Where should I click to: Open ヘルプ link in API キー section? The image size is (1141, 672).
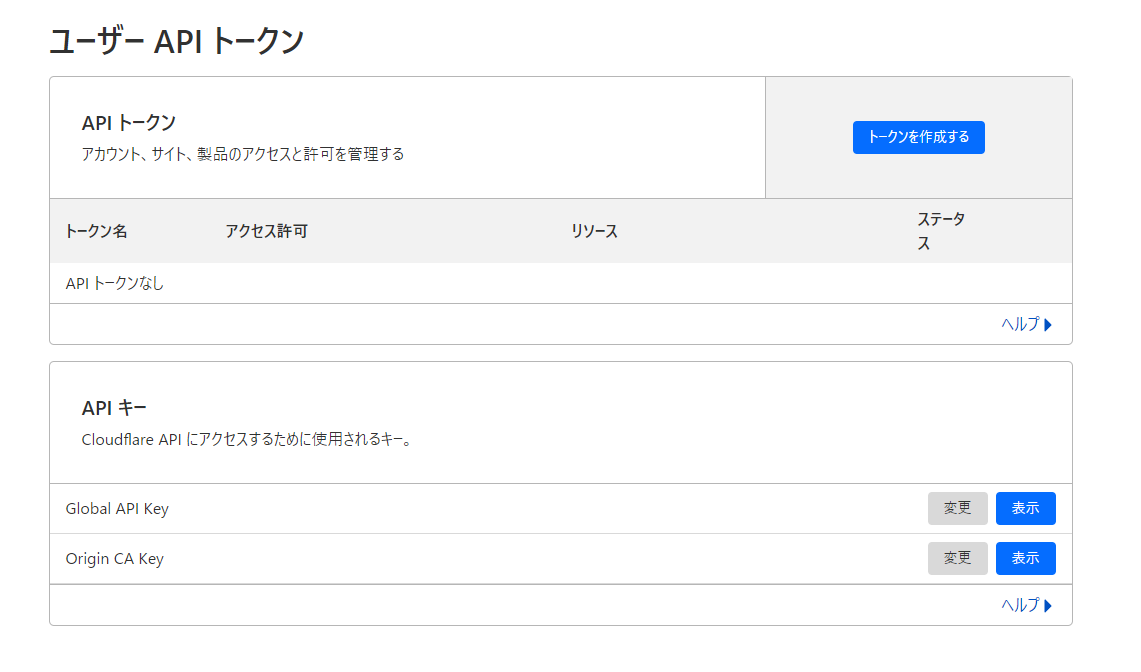coord(1020,605)
